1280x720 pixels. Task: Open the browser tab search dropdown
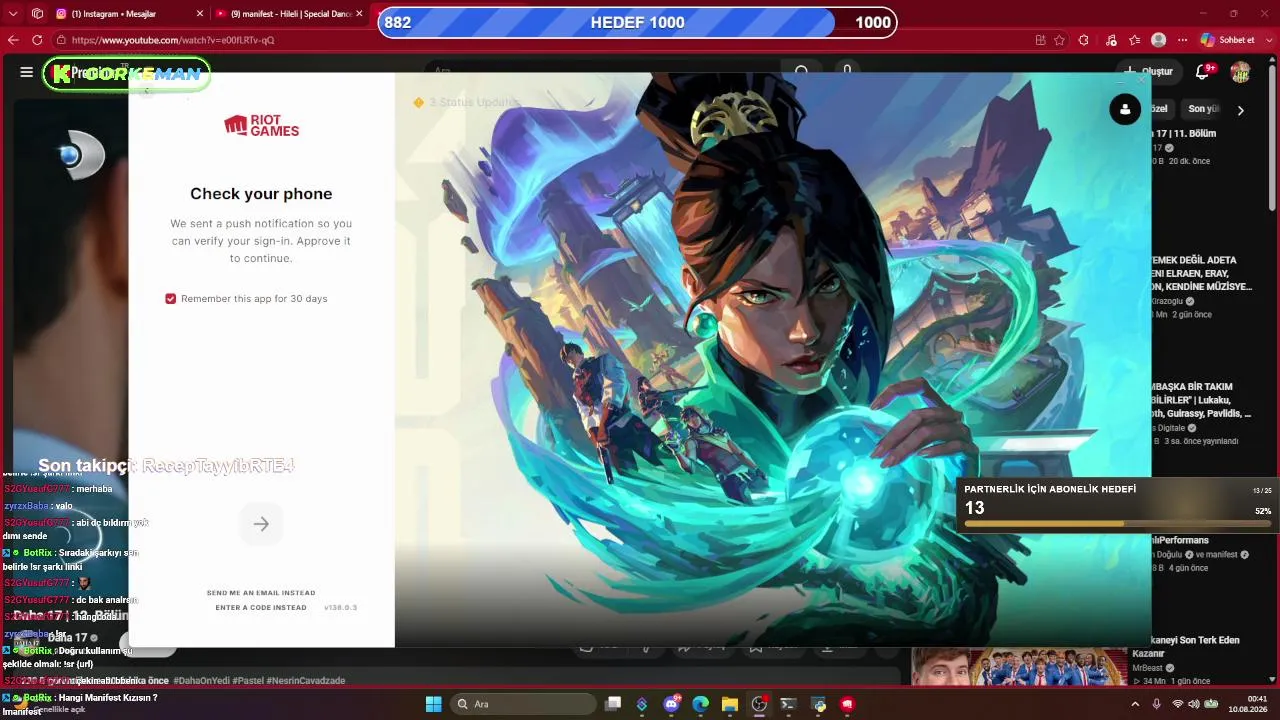pyautogui.click(x=12, y=14)
